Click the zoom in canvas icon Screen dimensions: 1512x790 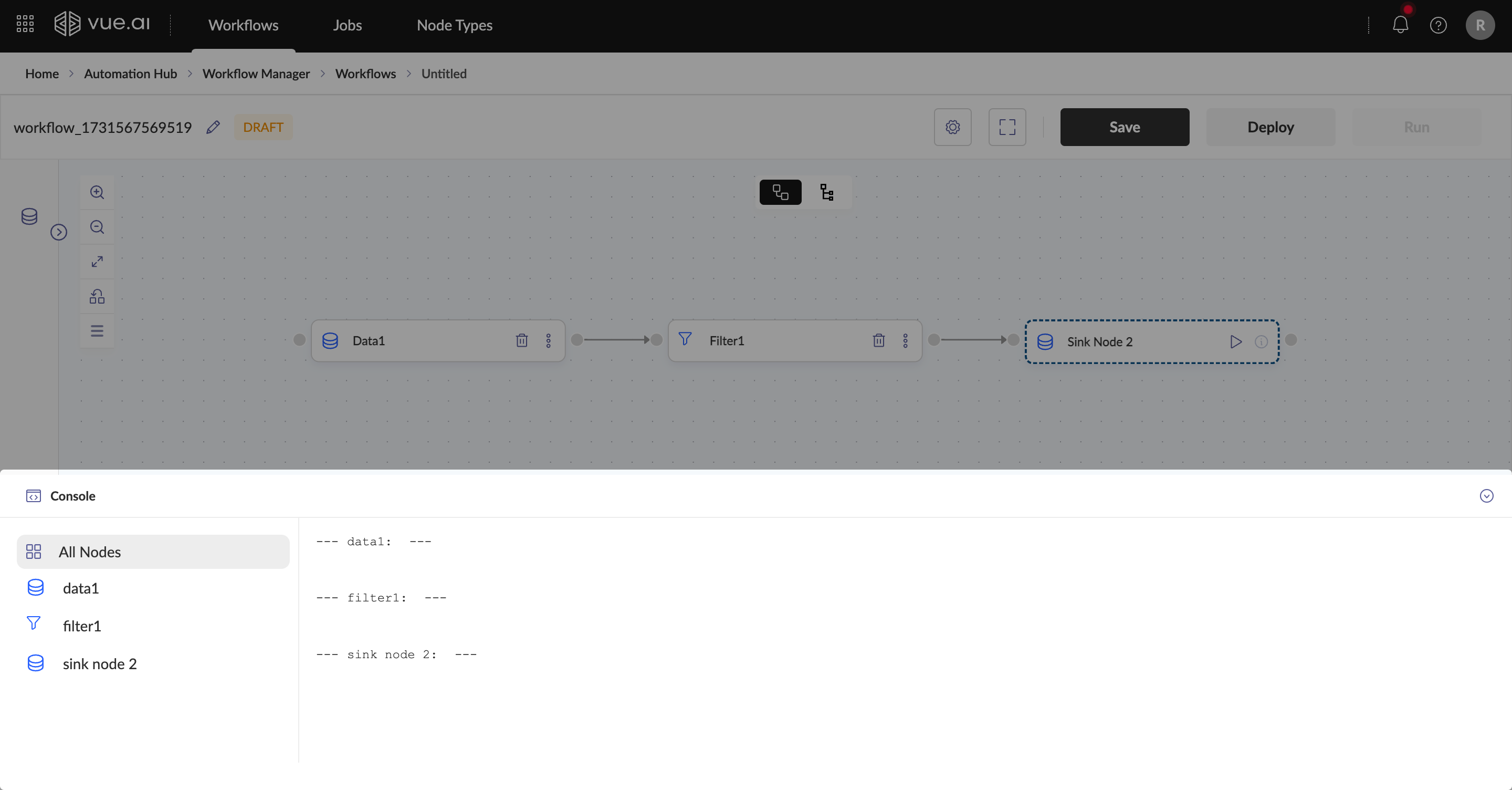(97, 193)
